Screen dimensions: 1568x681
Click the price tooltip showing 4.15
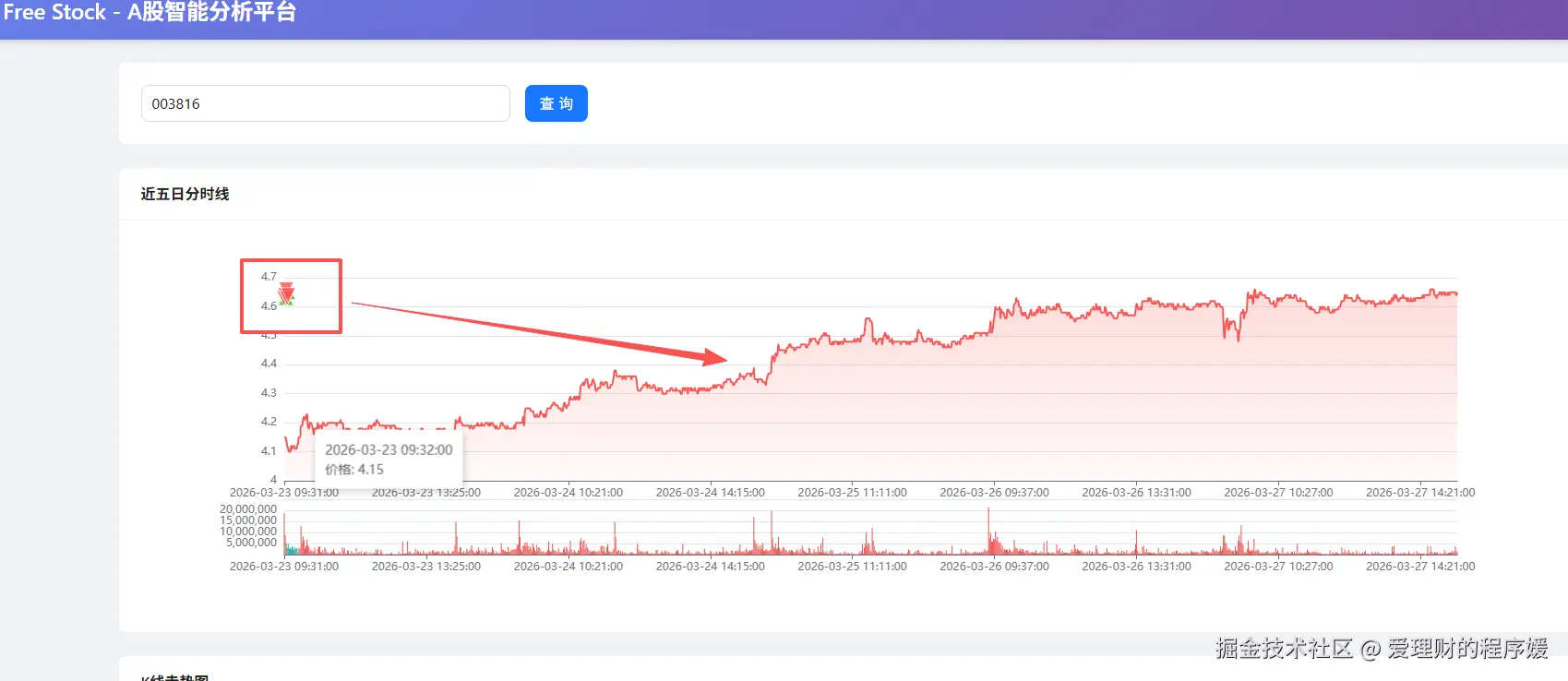[x=389, y=459]
